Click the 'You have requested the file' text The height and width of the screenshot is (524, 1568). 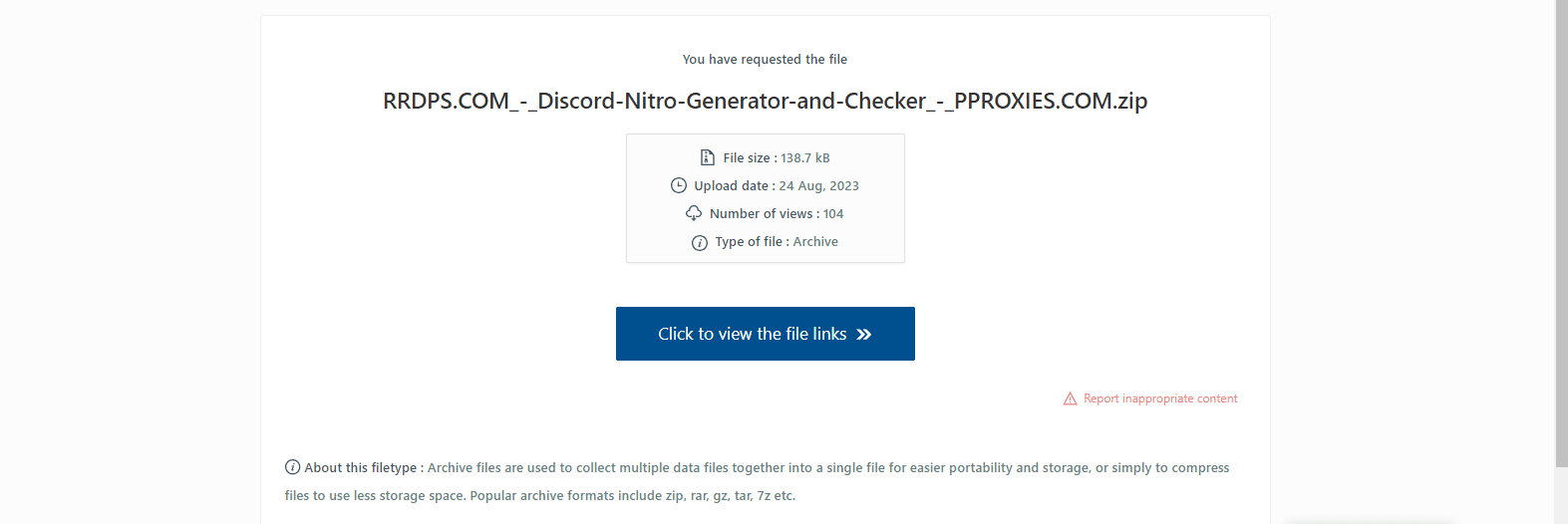pos(765,59)
